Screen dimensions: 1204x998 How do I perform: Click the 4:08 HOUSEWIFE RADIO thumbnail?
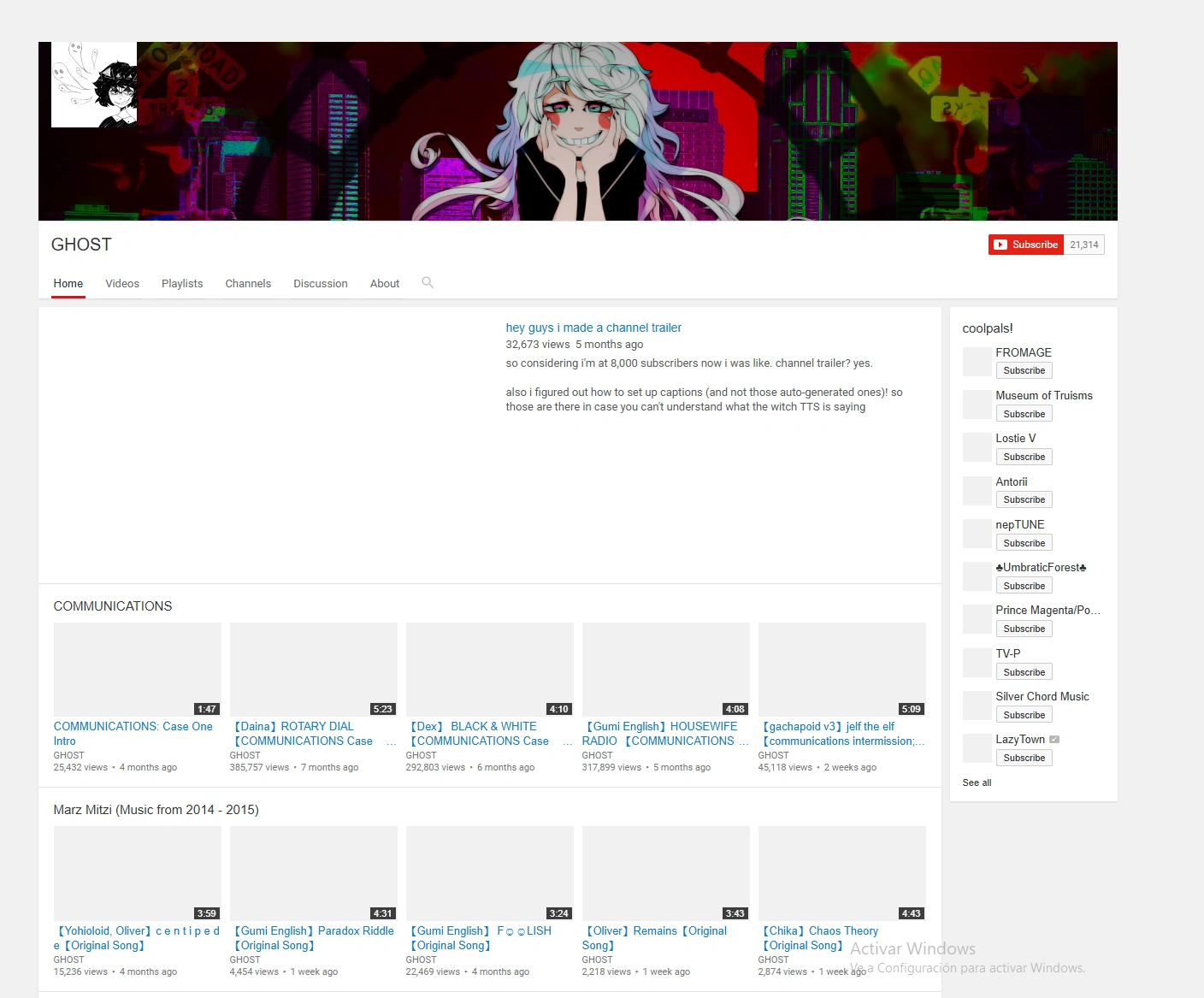point(666,670)
